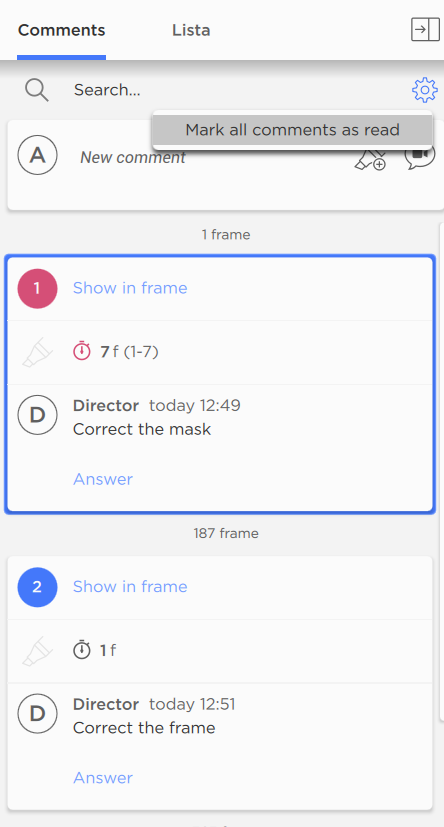Add a video comment bubble icon
This screenshot has height=827, width=444.
[420, 157]
